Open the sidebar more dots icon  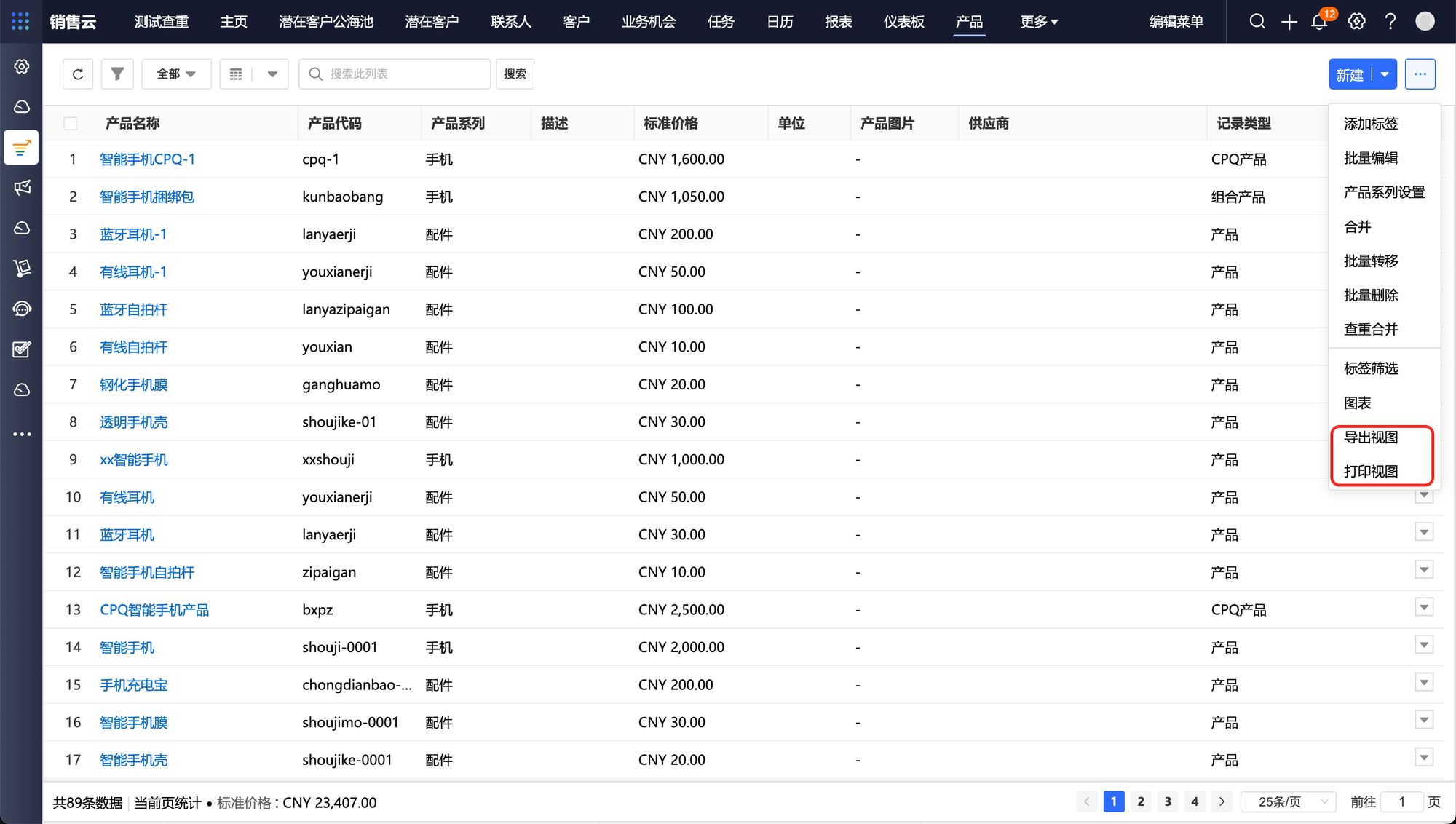pos(22,435)
